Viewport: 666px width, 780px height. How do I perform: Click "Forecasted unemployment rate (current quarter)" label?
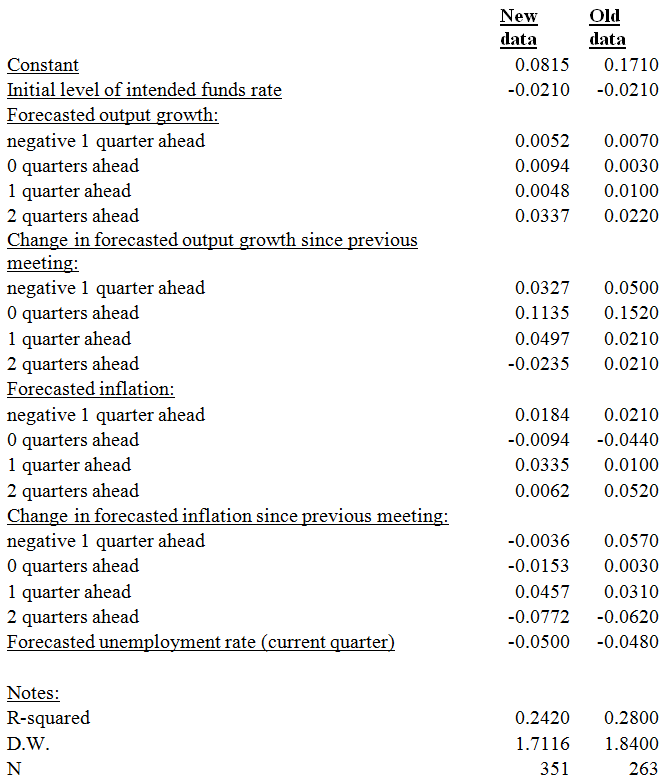point(200,642)
